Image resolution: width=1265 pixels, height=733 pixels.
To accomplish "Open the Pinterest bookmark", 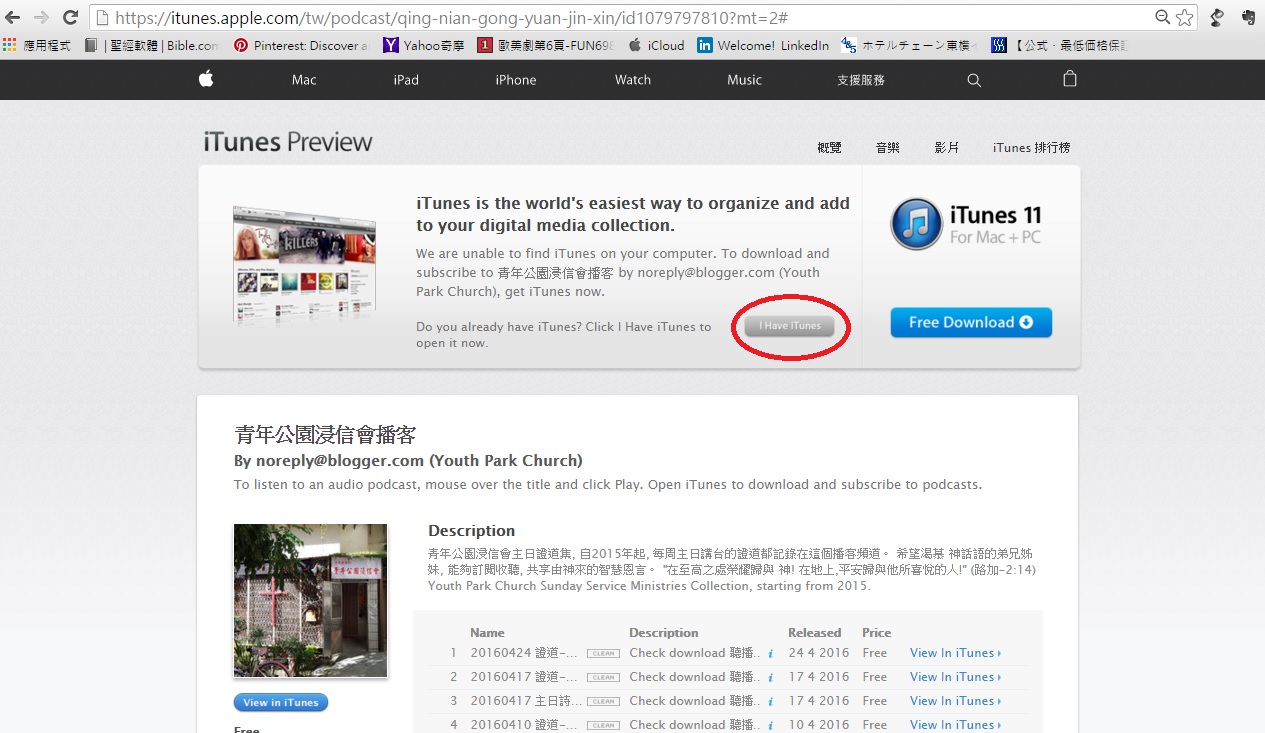I will coord(301,45).
